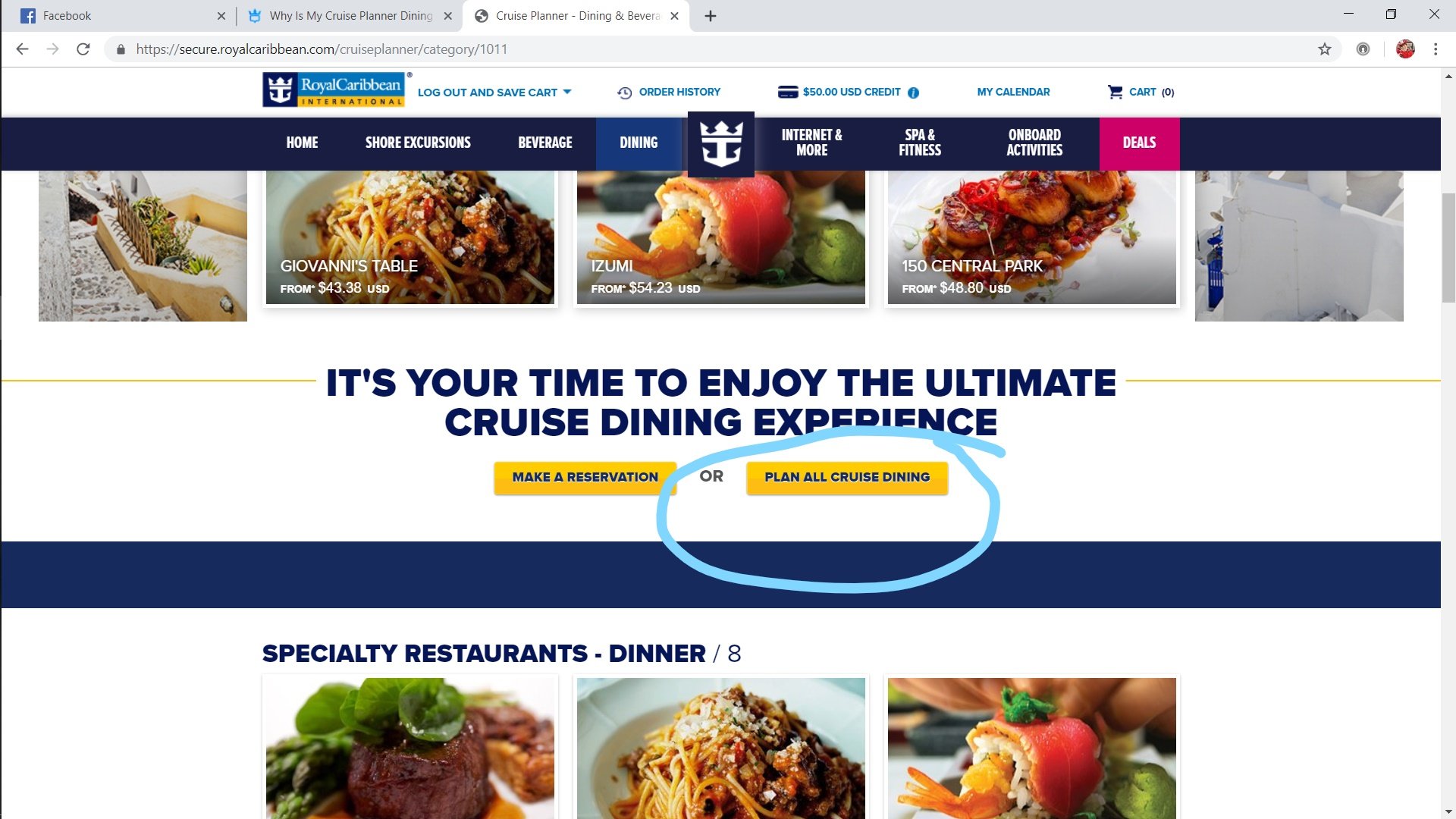The height and width of the screenshot is (819, 1456).
Task: Click the Chrome profile avatar
Action: [x=1405, y=49]
